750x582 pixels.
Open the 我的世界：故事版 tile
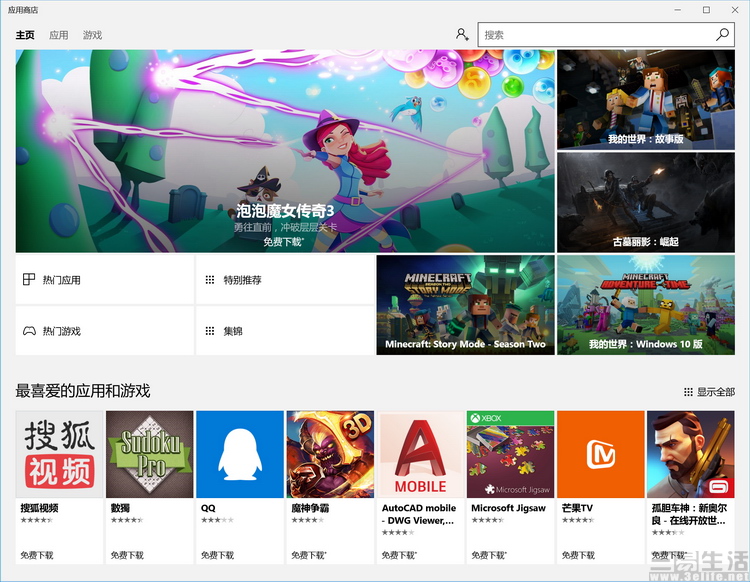(x=646, y=99)
